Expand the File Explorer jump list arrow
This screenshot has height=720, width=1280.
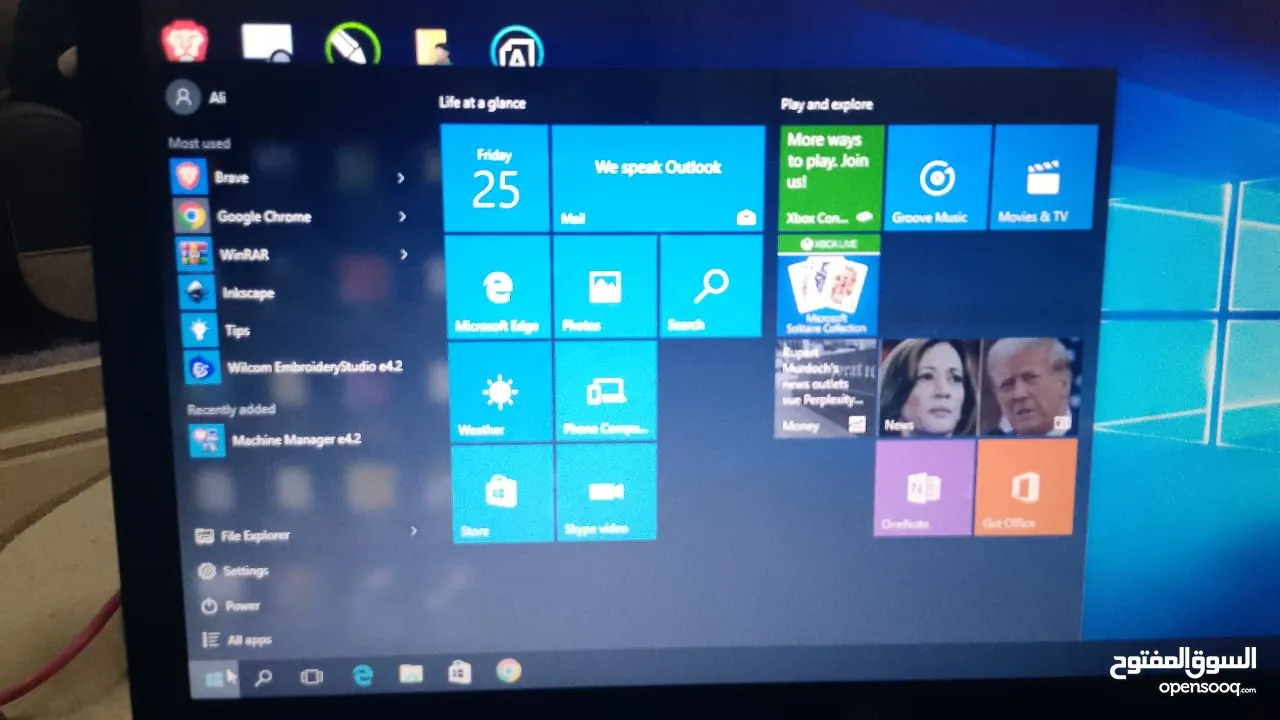[x=413, y=531]
